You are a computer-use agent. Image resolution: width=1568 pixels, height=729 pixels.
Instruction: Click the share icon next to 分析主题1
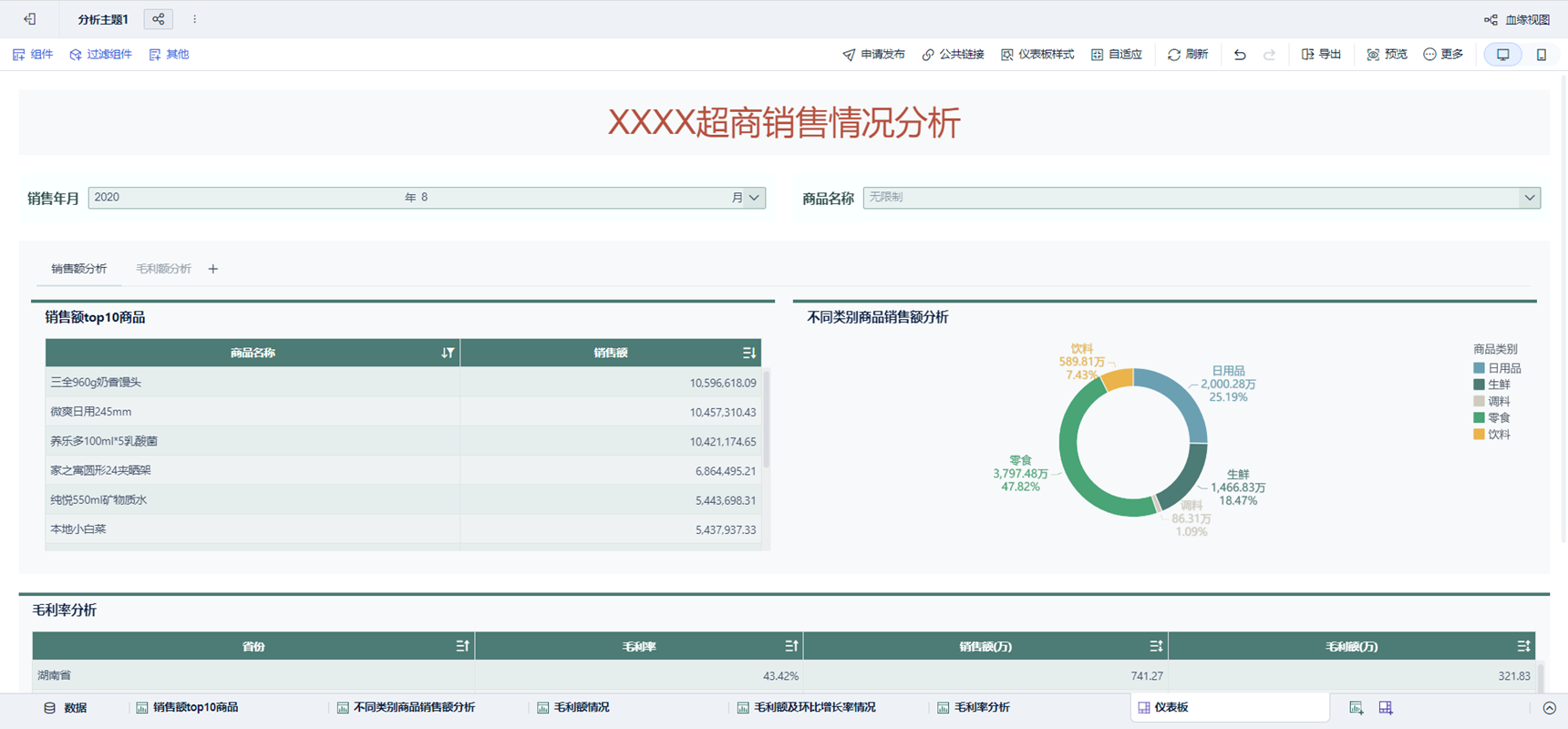(x=159, y=19)
